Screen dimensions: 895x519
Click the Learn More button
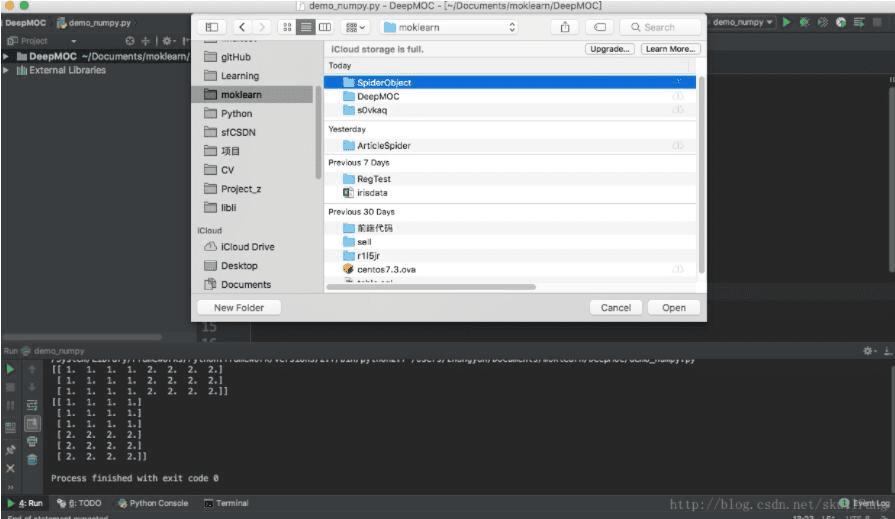(670, 49)
